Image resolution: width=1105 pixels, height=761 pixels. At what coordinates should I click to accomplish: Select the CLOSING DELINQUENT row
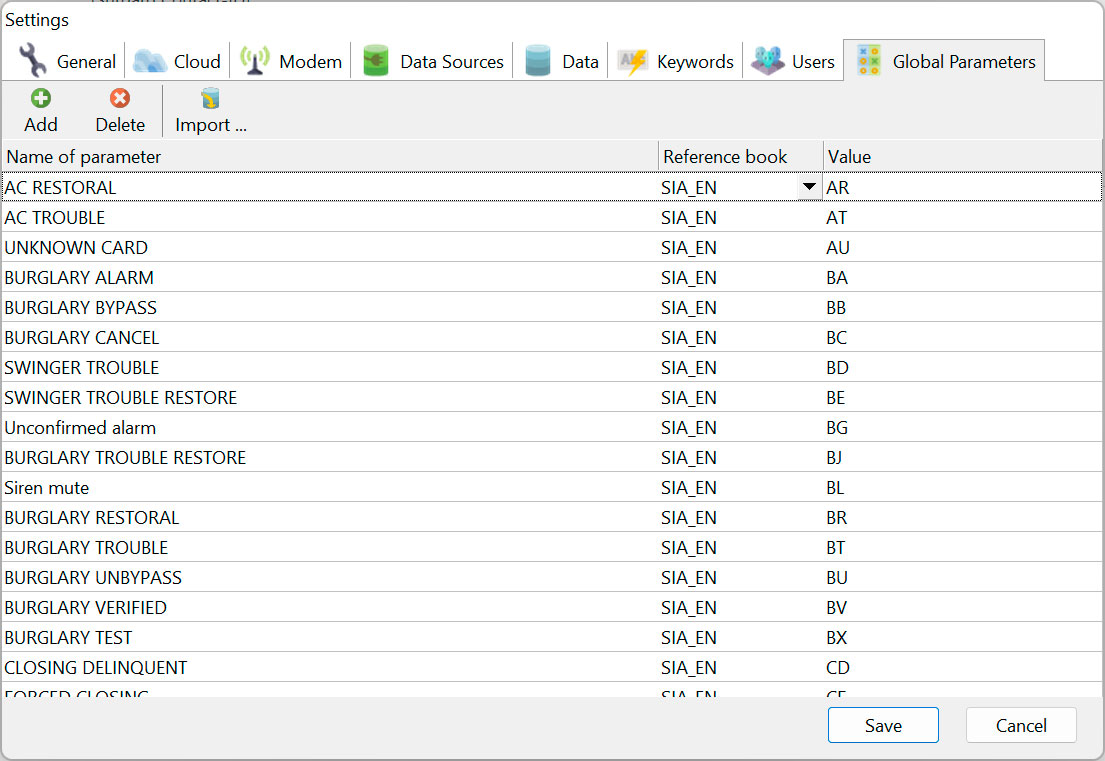click(552, 667)
